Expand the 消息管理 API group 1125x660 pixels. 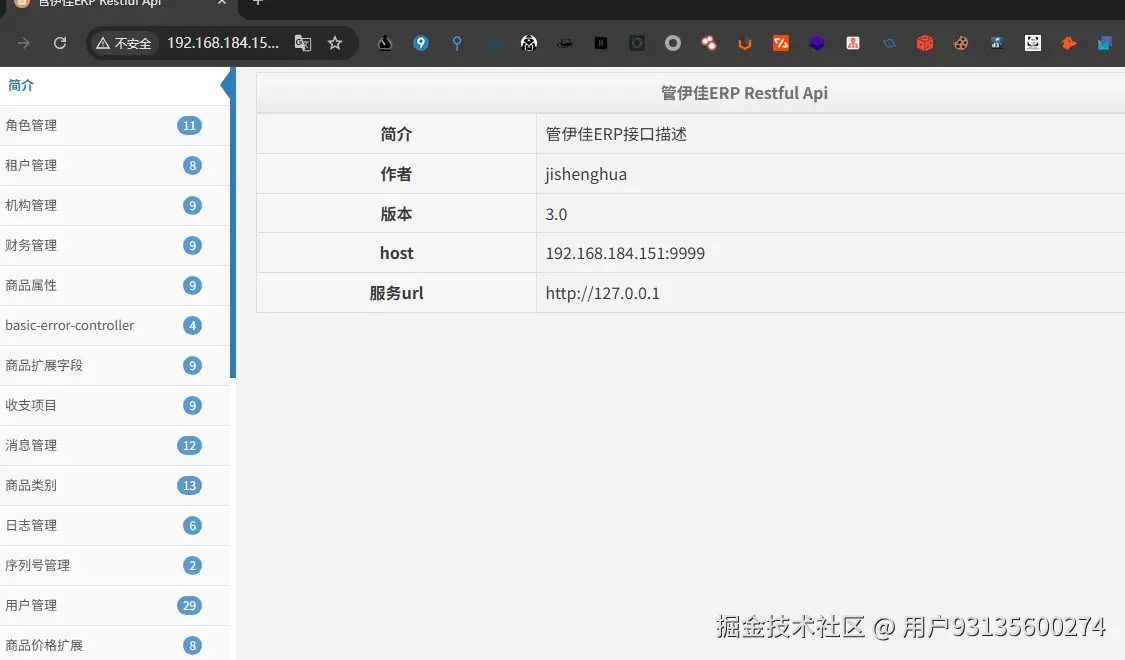point(115,446)
